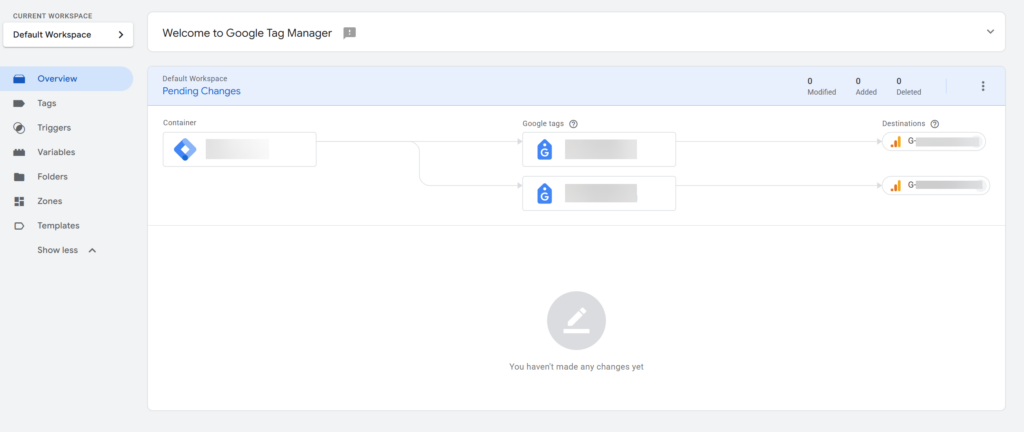Click the upper Google tag blue icon
1024x432 pixels.
pyautogui.click(x=544, y=149)
